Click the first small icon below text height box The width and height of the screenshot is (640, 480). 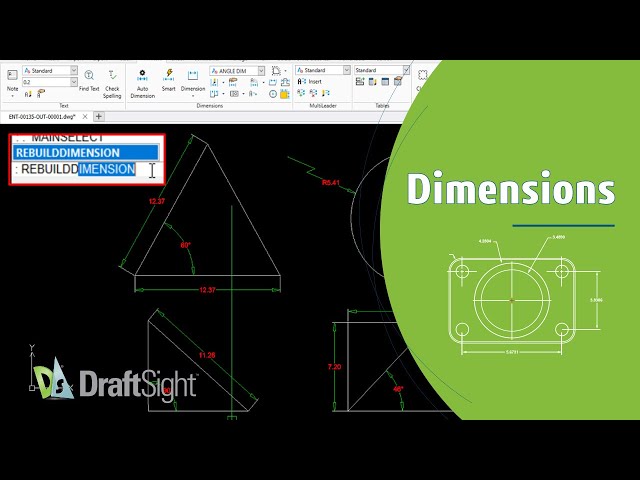click(28, 95)
